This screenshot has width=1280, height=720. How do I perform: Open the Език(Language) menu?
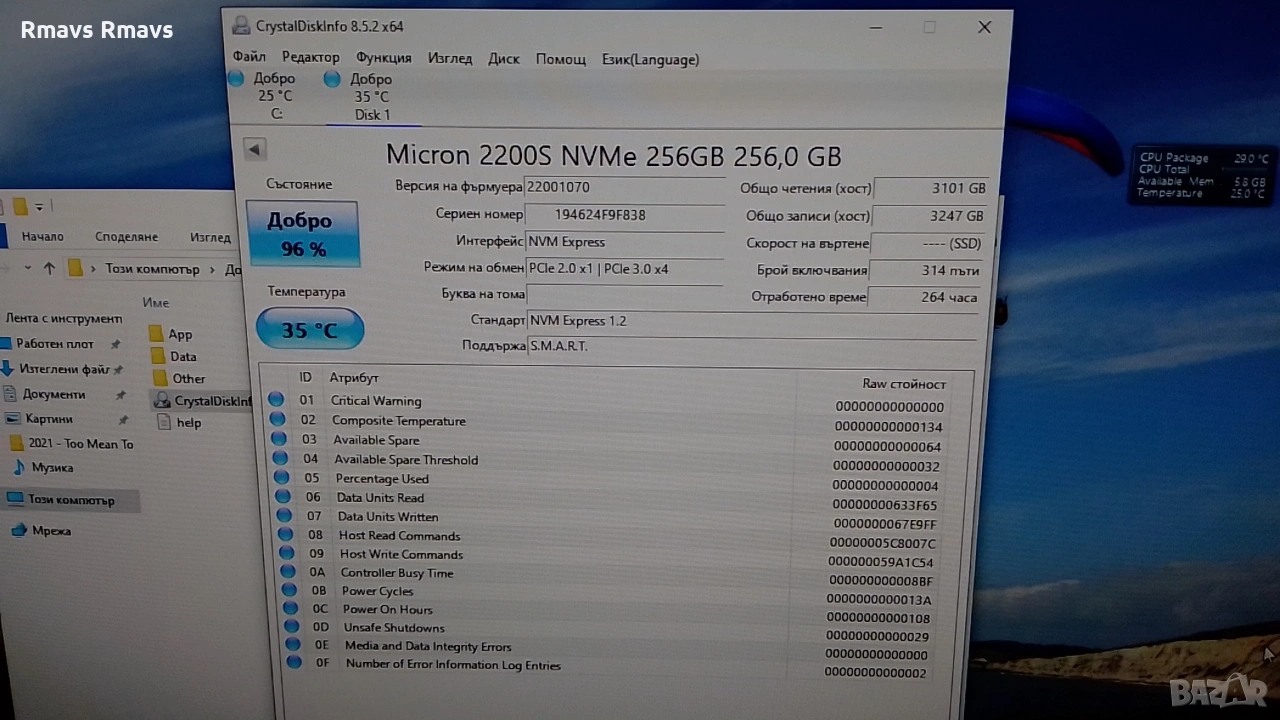tap(650, 59)
